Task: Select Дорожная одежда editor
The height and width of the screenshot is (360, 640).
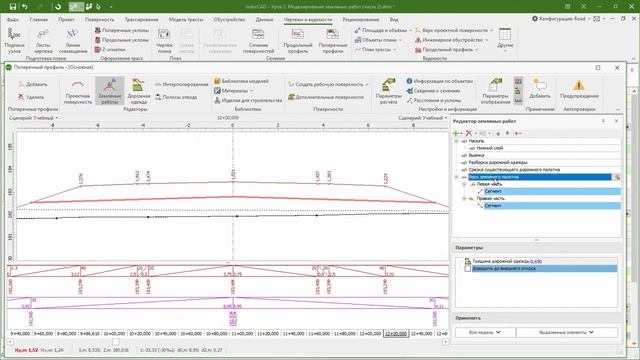Action: tap(139, 91)
